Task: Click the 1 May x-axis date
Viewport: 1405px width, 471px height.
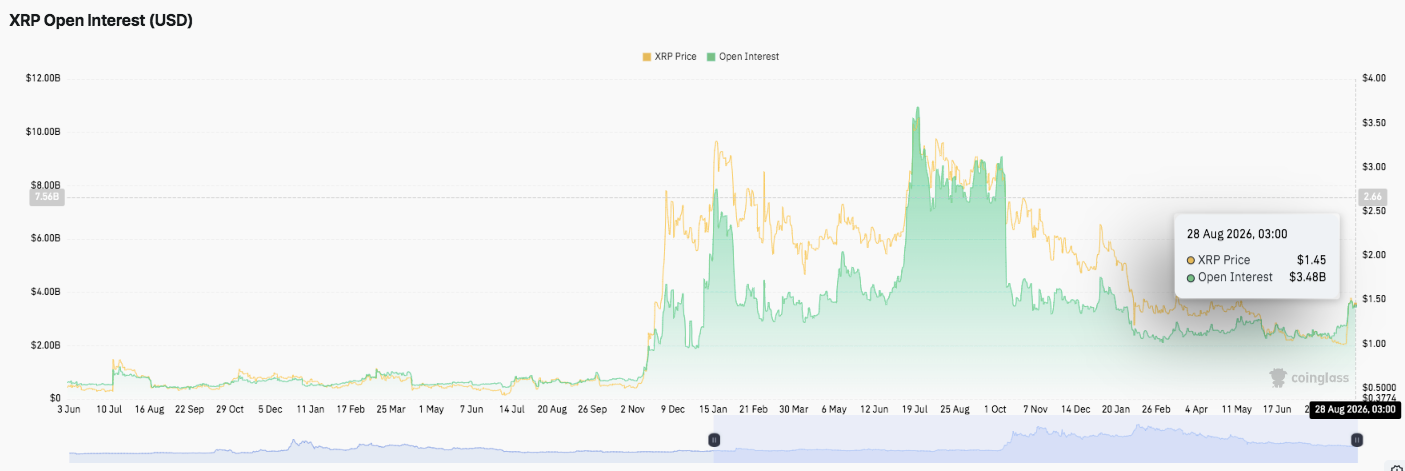Action: point(431,409)
